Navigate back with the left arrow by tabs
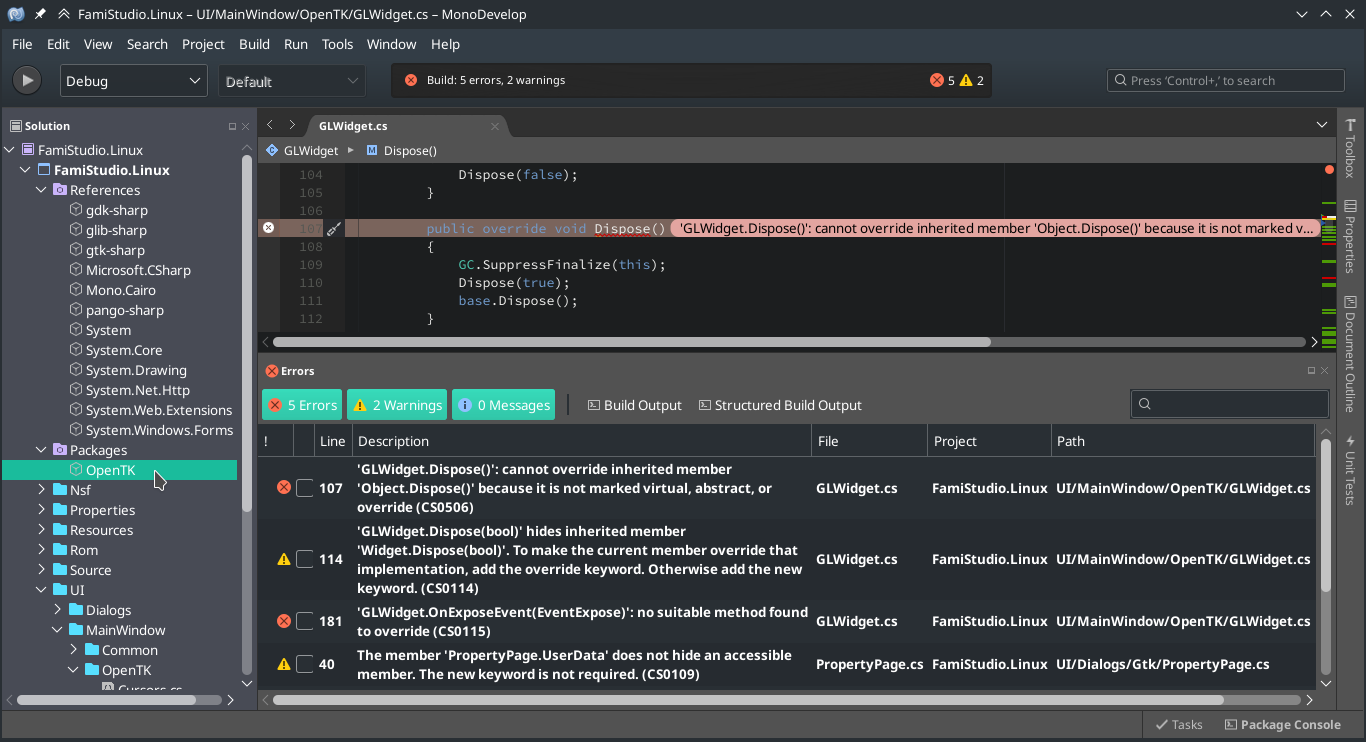The width and height of the screenshot is (1366, 742). (x=269, y=125)
